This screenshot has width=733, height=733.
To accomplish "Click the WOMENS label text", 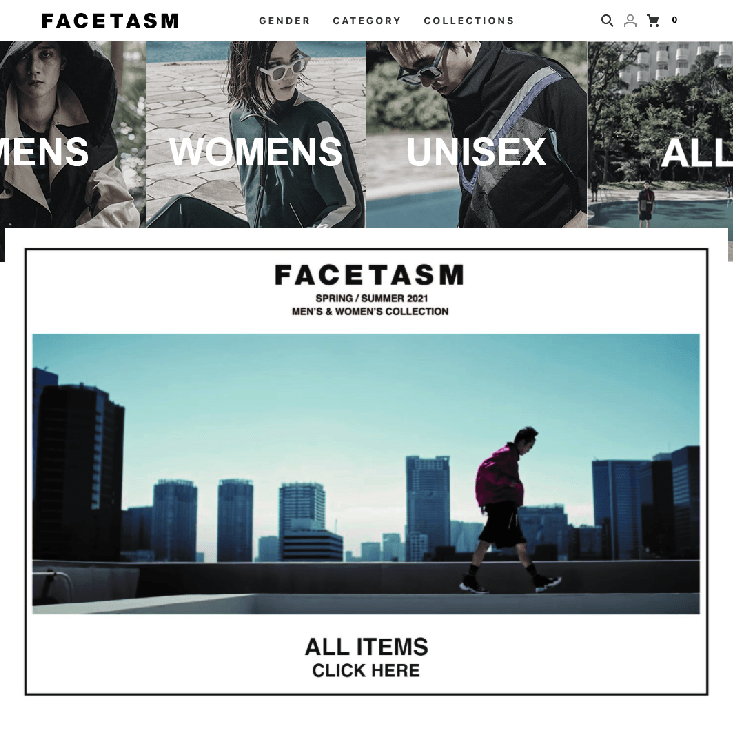I will (x=256, y=151).
